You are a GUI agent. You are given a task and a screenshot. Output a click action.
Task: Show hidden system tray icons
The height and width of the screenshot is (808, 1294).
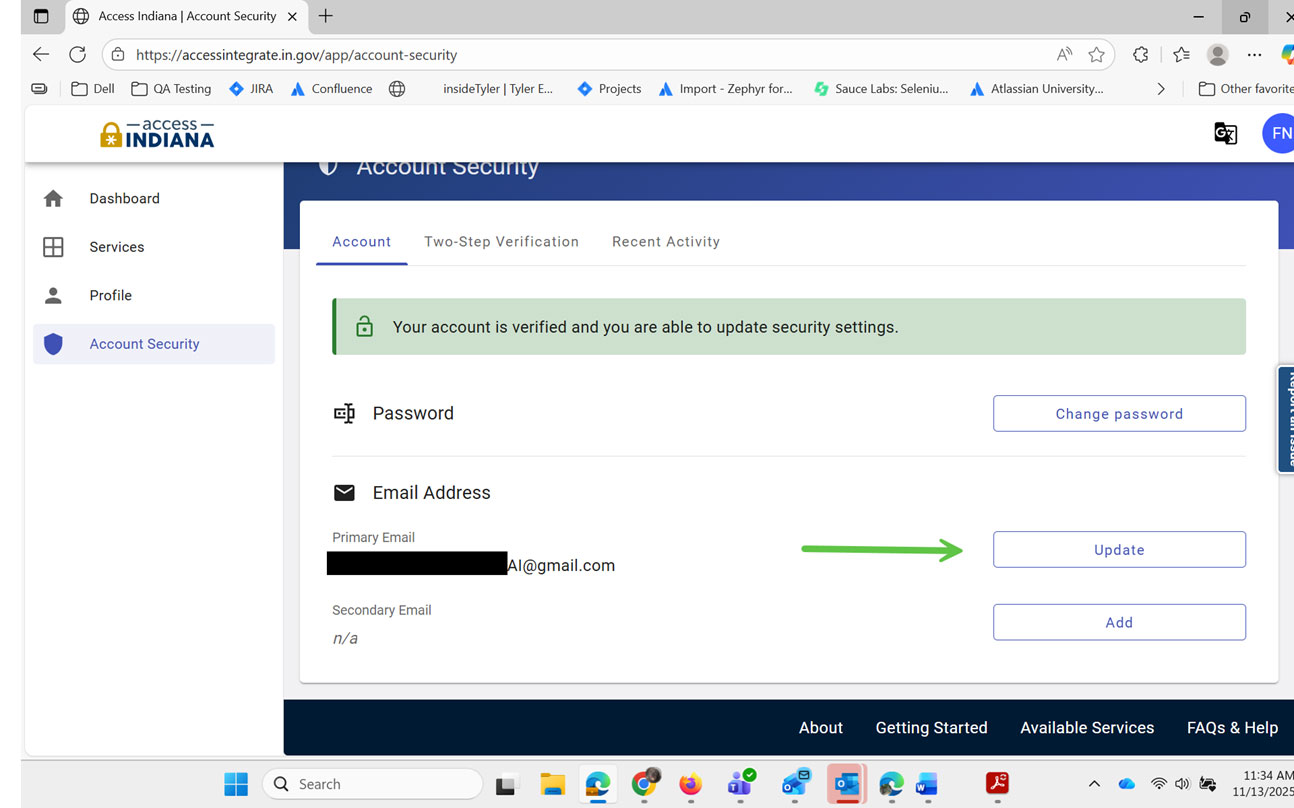pyautogui.click(x=1094, y=784)
